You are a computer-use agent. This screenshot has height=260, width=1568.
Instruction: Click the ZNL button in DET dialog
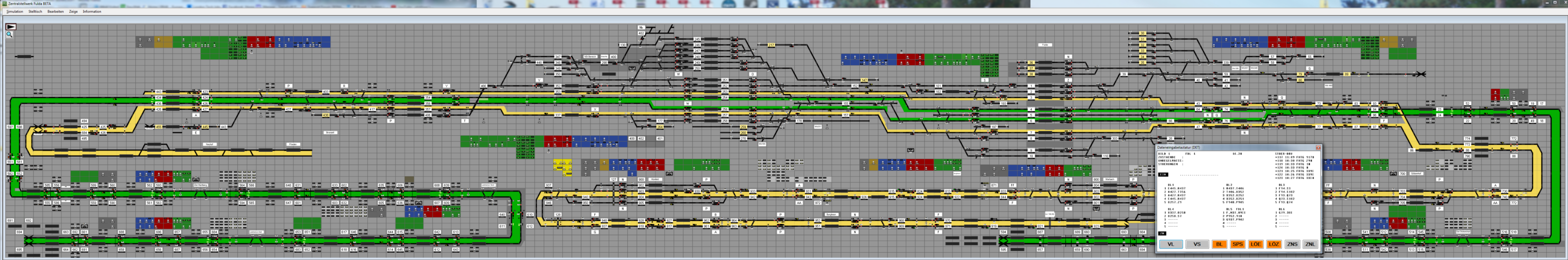[1311, 244]
